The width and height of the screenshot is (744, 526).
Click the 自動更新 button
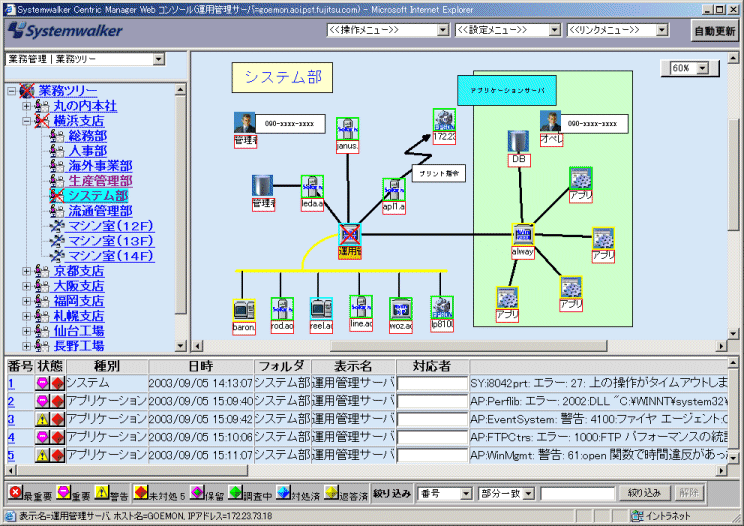point(715,31)
